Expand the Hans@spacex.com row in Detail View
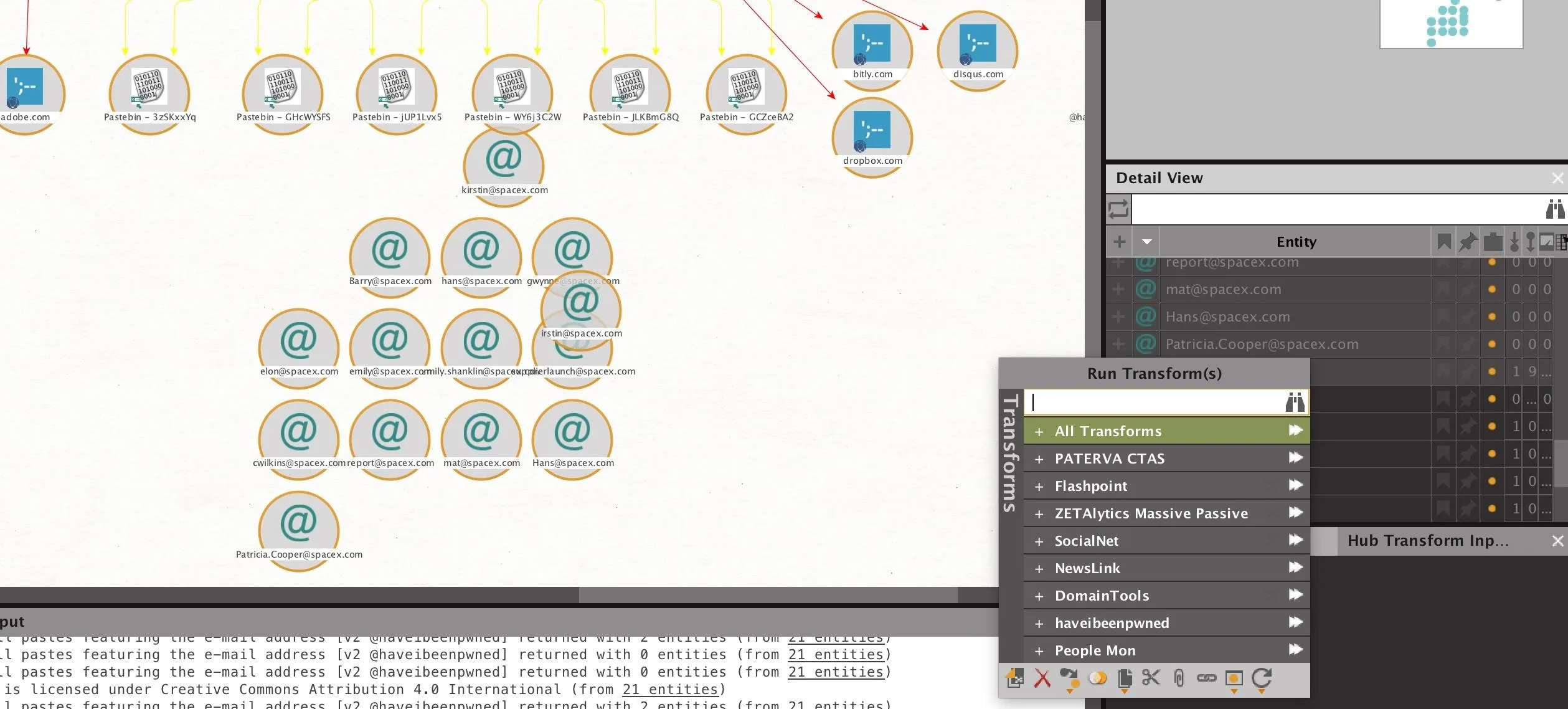 [x=1118, y=316]
